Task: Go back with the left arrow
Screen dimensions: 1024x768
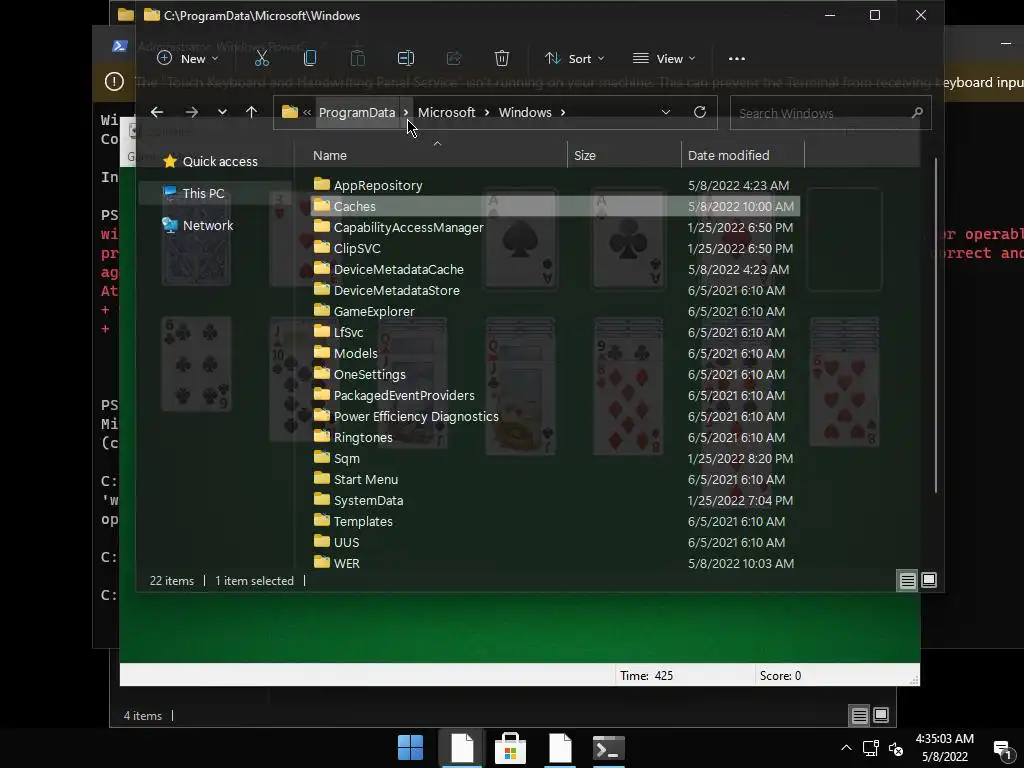Action: [x=157, y=112]
